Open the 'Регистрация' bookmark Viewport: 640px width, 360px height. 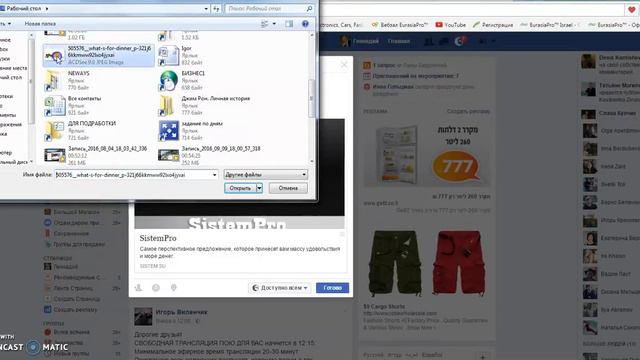click(x=493, y=25)
